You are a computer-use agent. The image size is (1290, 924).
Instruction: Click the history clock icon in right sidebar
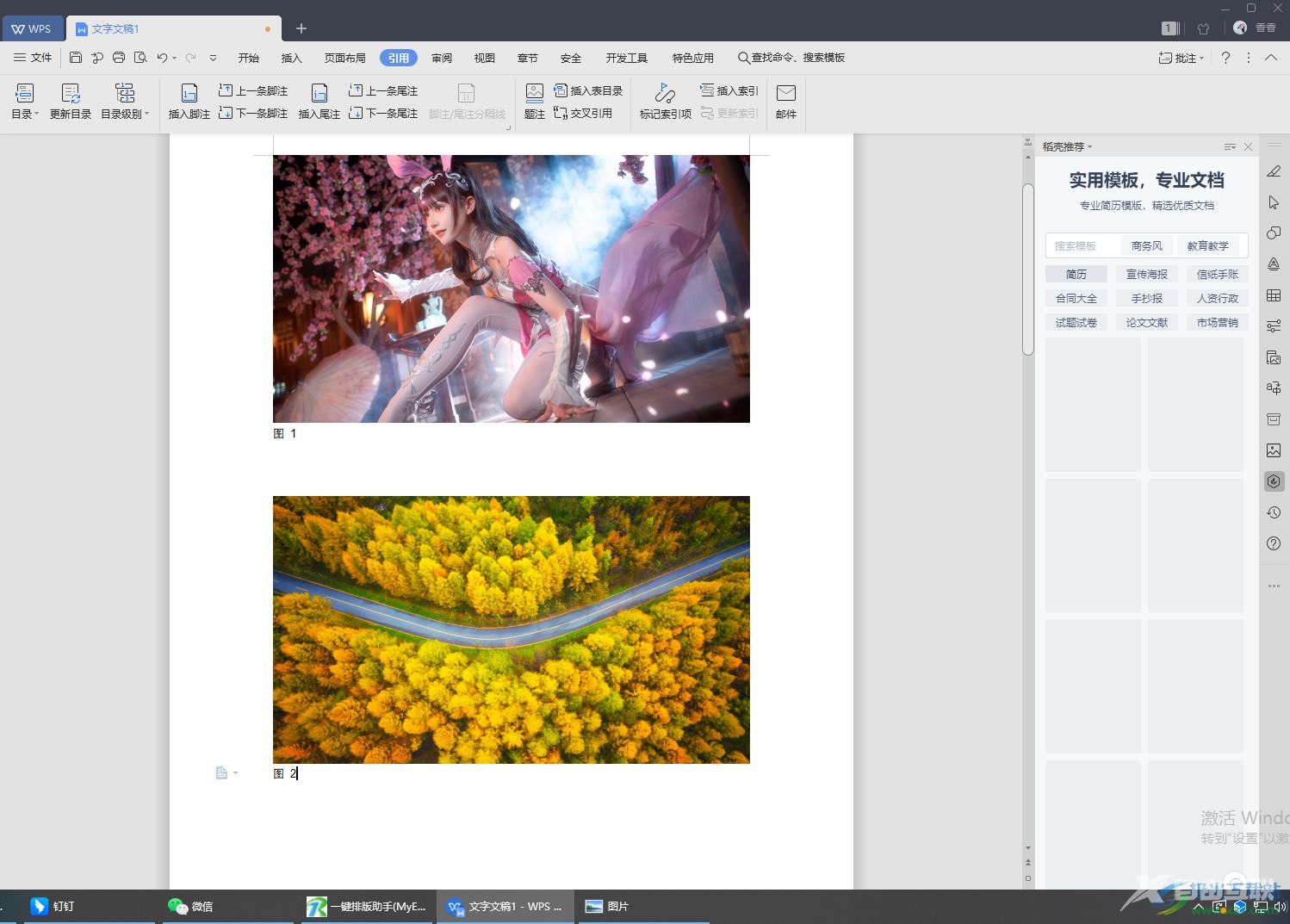[x=1274, y=512]
